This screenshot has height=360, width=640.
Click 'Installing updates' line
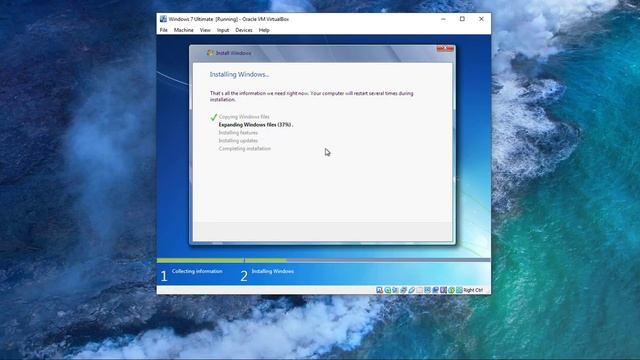(238, 141)
